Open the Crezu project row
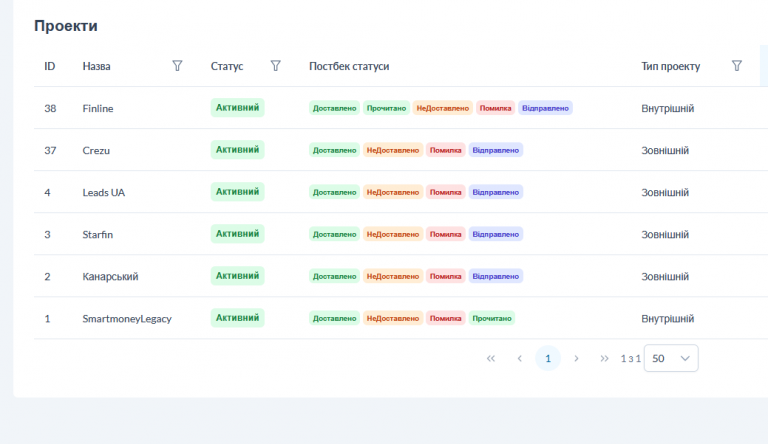This screenshot has height=444, width=768. tap(401, 150)
